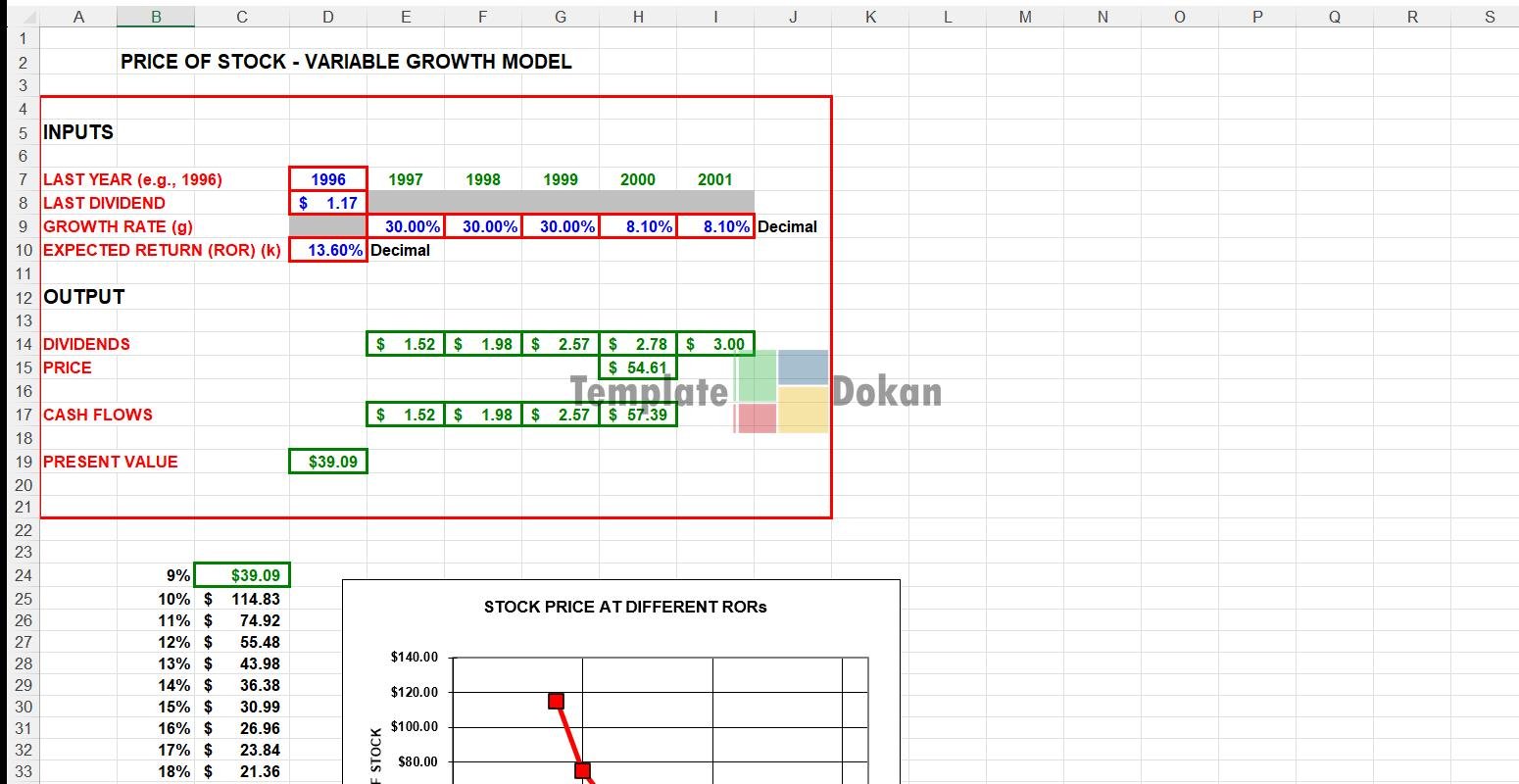Select column B header
Viewport: 1519px width, 784px height.
[155, 17]
